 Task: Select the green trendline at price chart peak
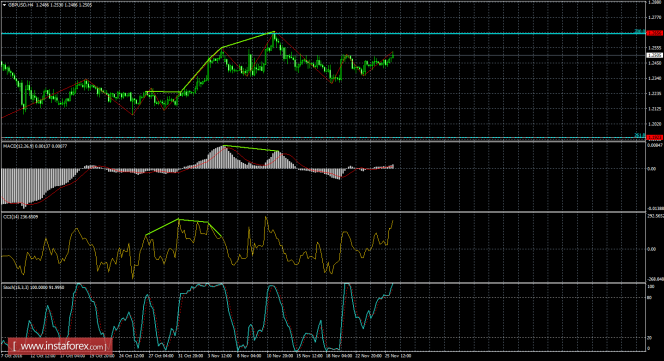248,39
